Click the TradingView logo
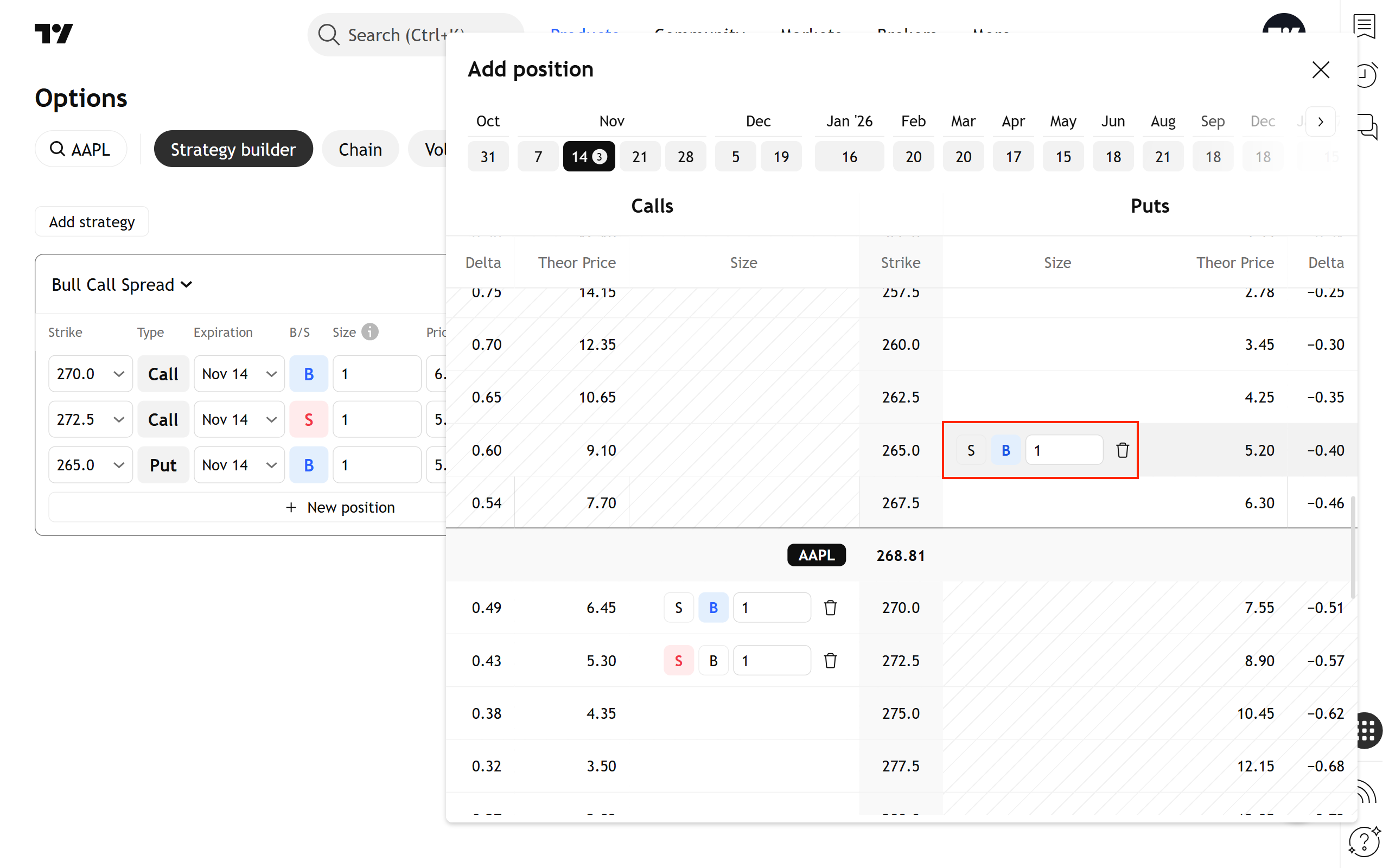The image size is (1389, 868). click(54, 34)
